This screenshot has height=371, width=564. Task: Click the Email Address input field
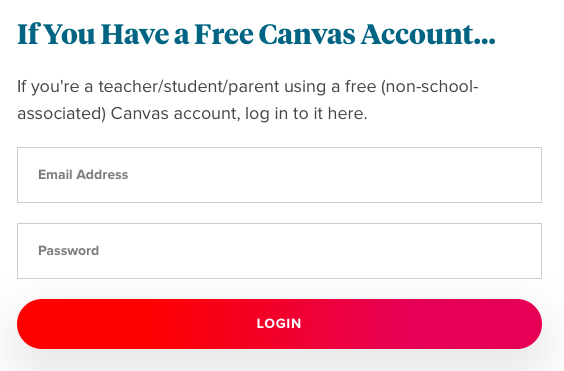tap(279, 175)
